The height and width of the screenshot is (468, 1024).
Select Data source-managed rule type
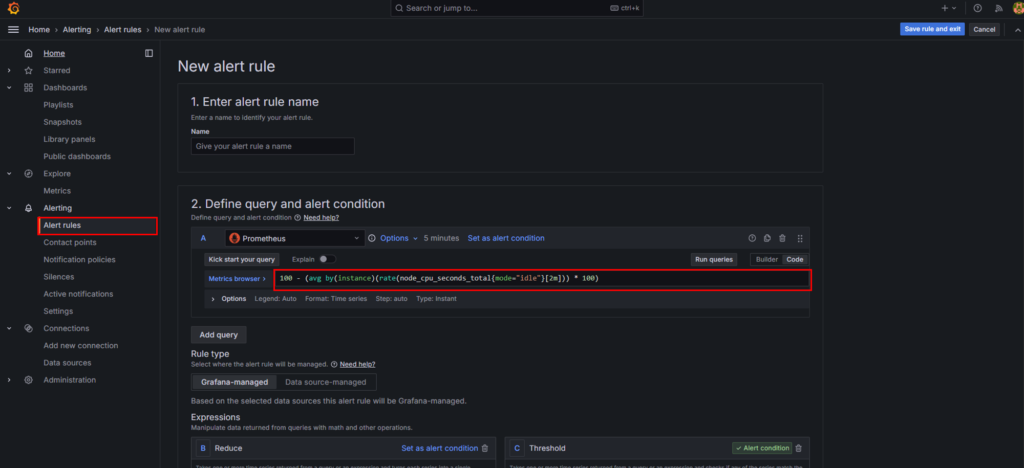pyautogui.click(x=325, y=382)
